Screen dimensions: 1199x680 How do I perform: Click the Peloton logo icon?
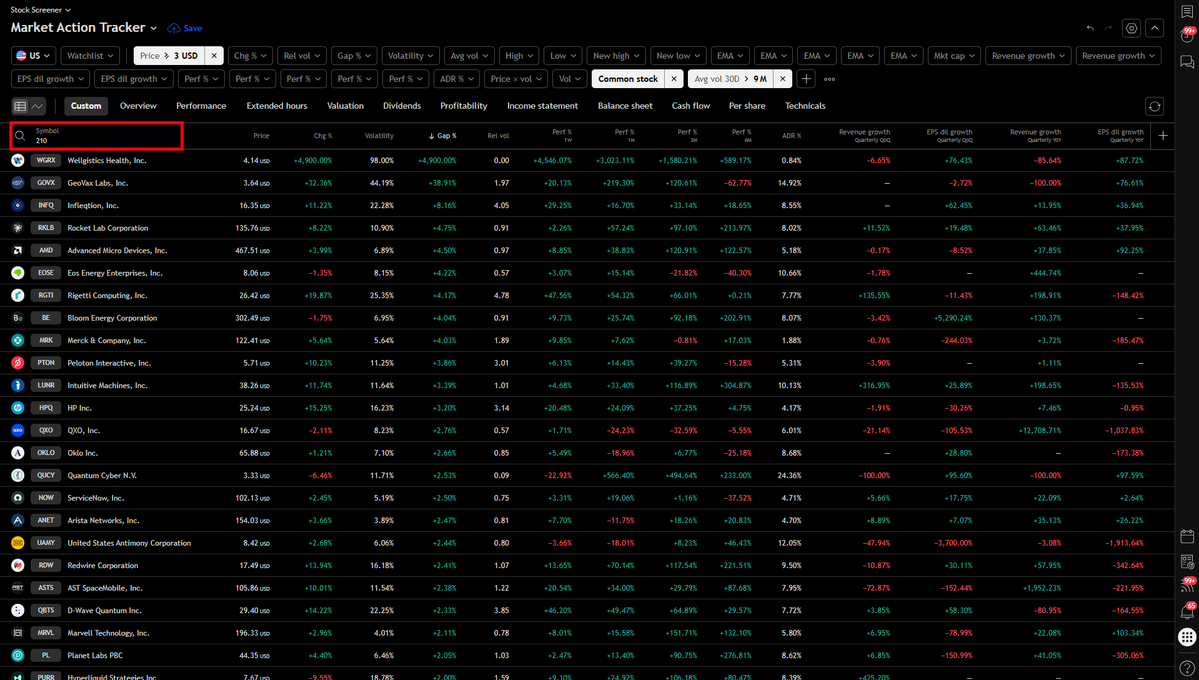pyautogui.click(x=18, y=363)
